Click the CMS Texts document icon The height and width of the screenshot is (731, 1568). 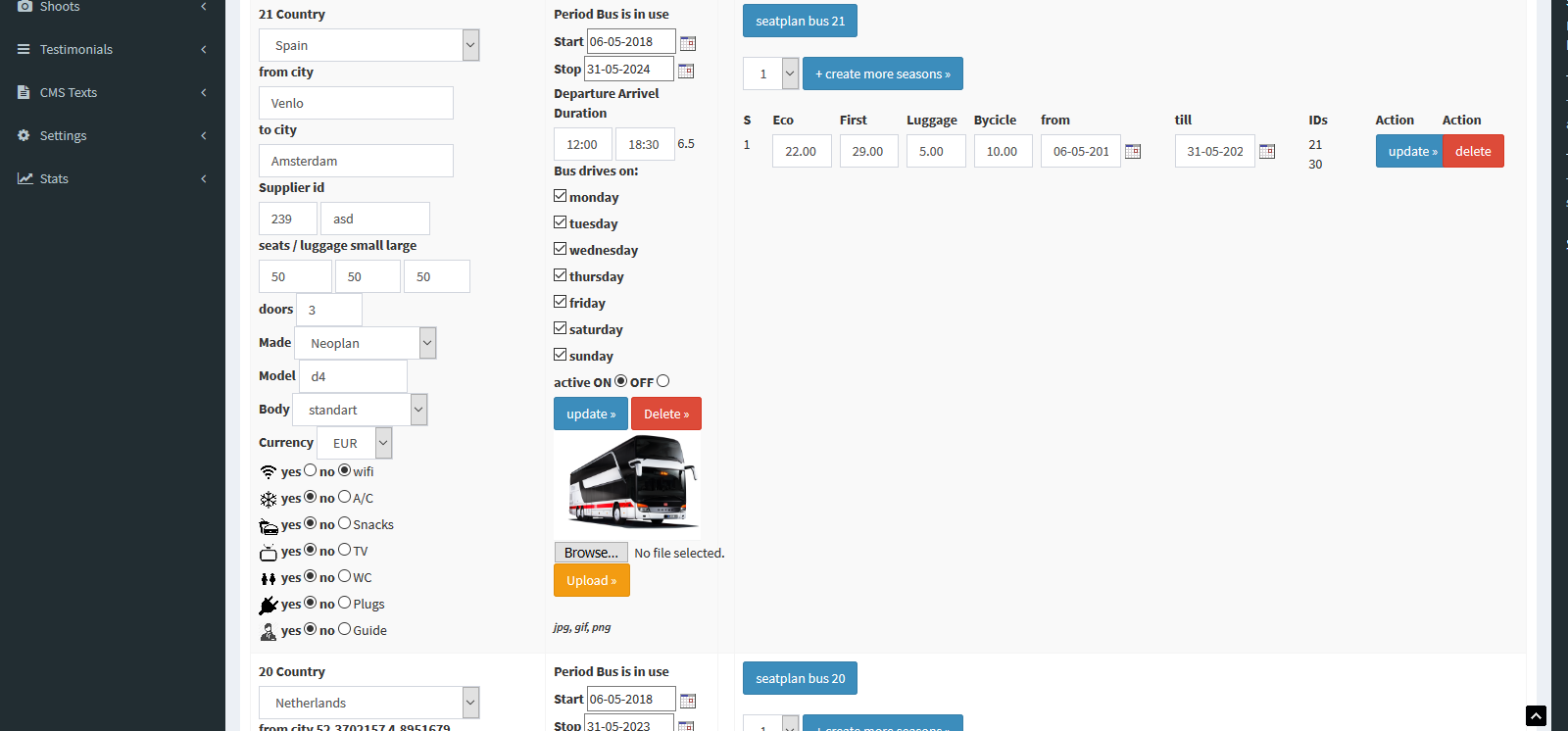[x=24, y=92]
